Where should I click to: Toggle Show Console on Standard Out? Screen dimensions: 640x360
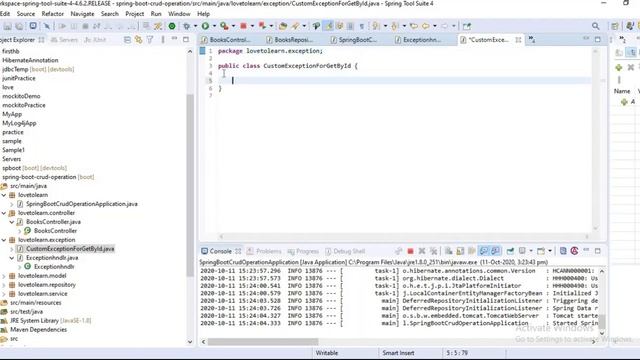[484, 251]
